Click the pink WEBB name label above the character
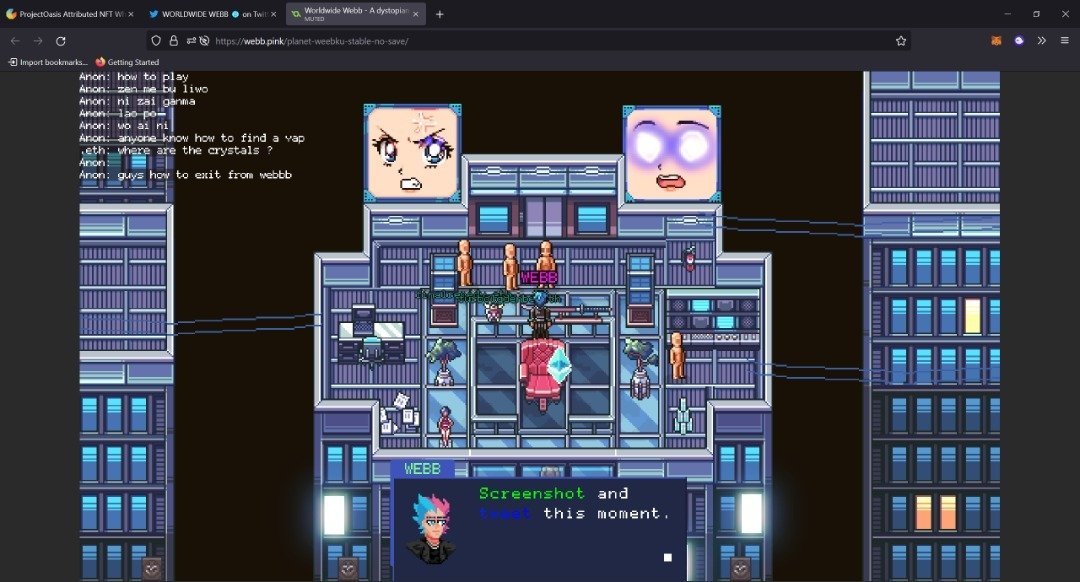This screenshot has width=1080, height=582. click(x=539, y=278)
